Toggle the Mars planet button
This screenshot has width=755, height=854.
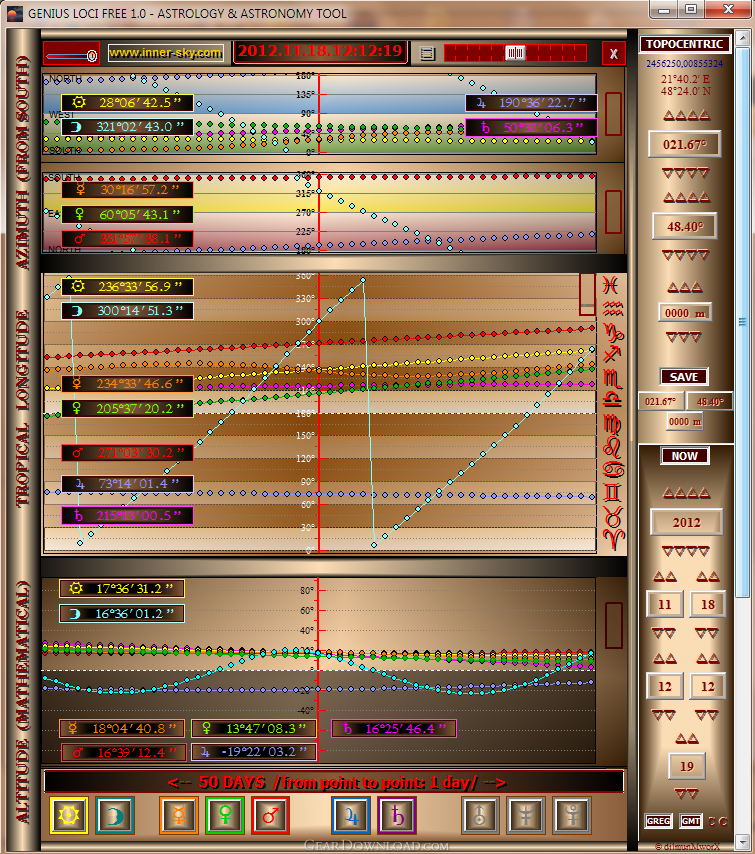271,815
